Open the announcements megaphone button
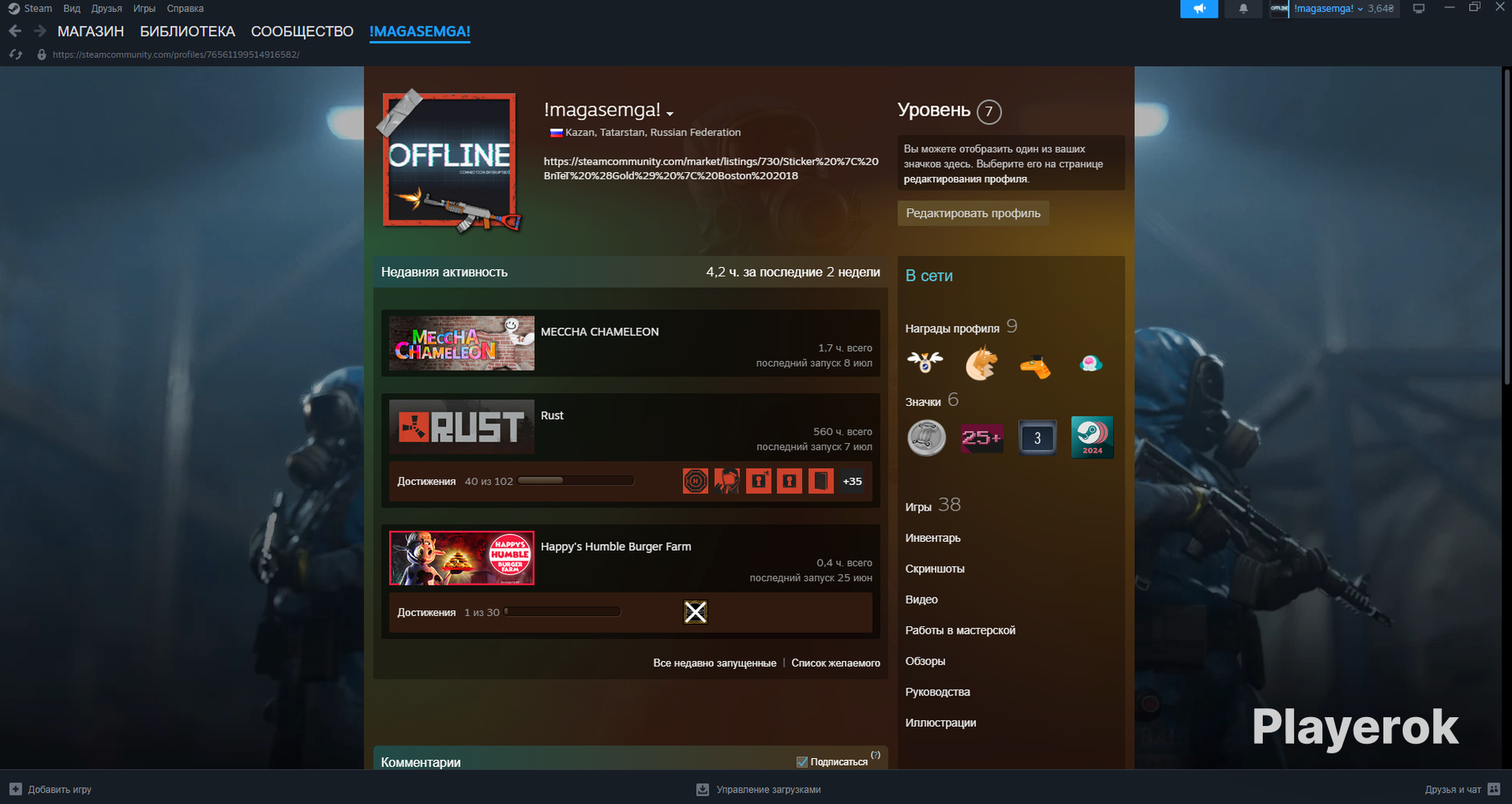The height and width of the screenshot is (804, 1512). click(1199, 9)
